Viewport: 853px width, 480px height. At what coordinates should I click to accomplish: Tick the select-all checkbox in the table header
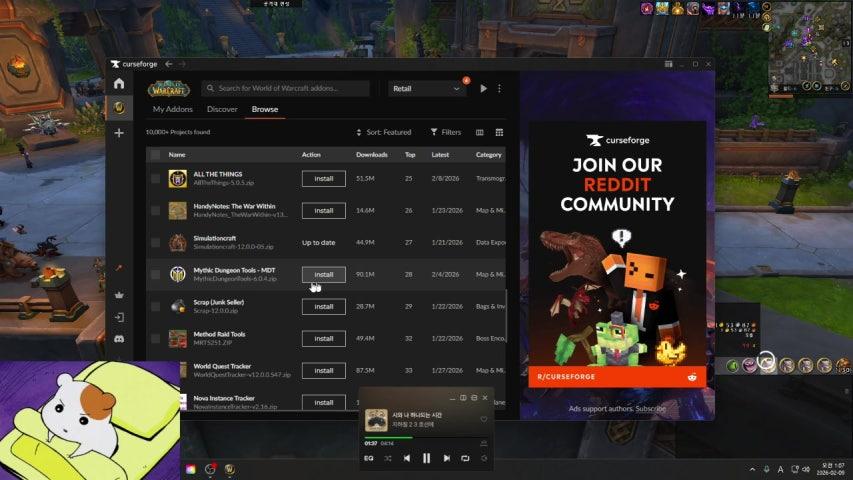(x=156, y=155)
